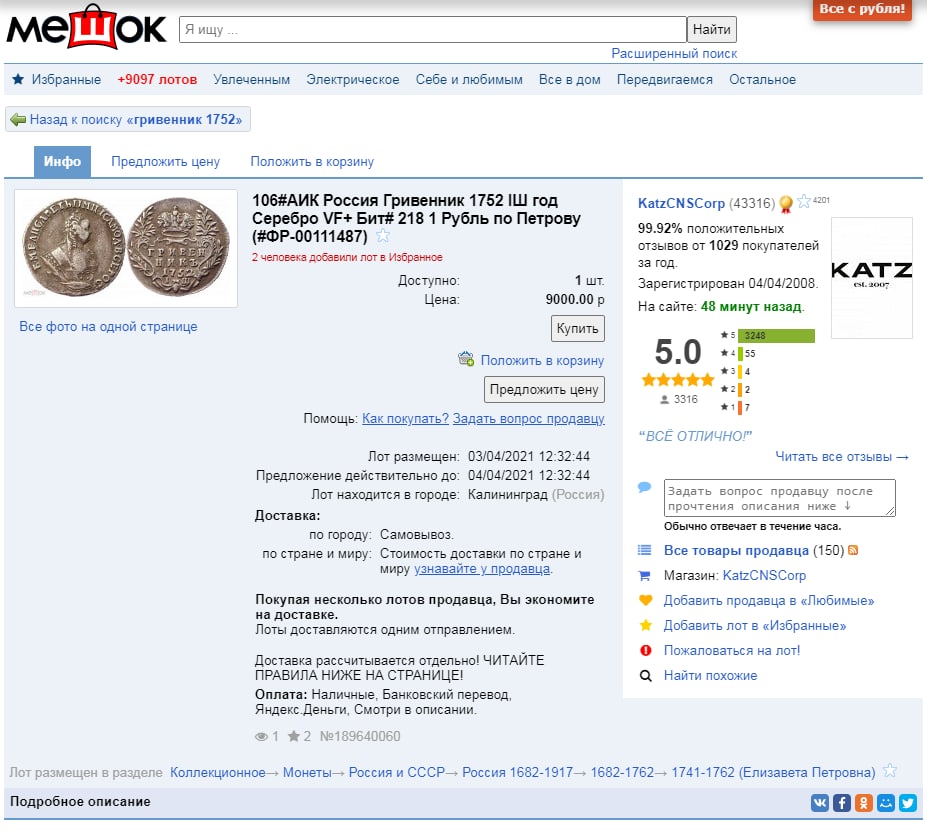The image size is (927, 831).
Task: Toggle the star beside the category breadcrumb
Action: pyautogui.click(x=890, y=771)
